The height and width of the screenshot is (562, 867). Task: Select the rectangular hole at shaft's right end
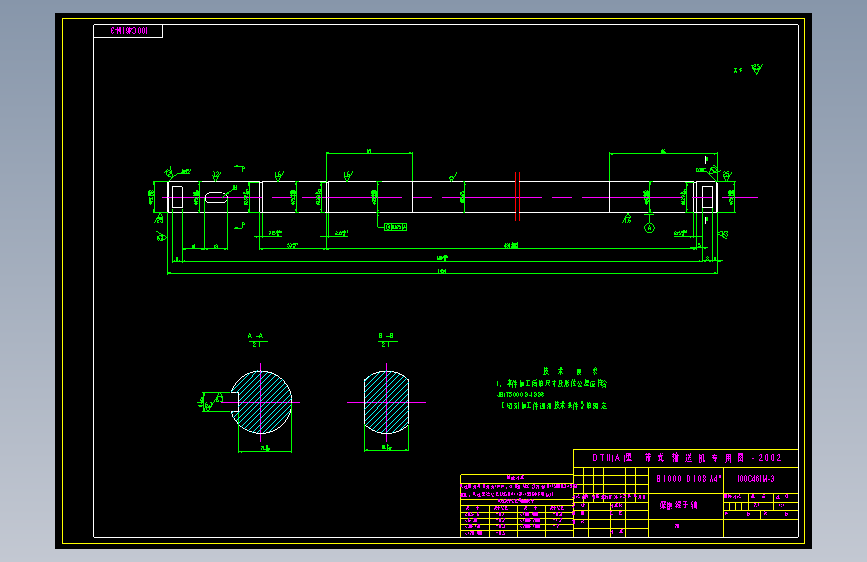(707, 197)
